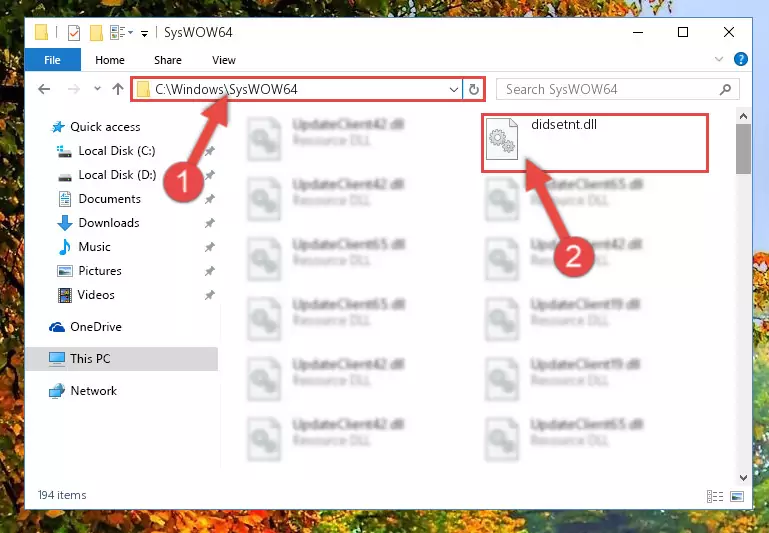Click the Videos film strip icon
Screen dimensions: 769x533
click(64, 295)
